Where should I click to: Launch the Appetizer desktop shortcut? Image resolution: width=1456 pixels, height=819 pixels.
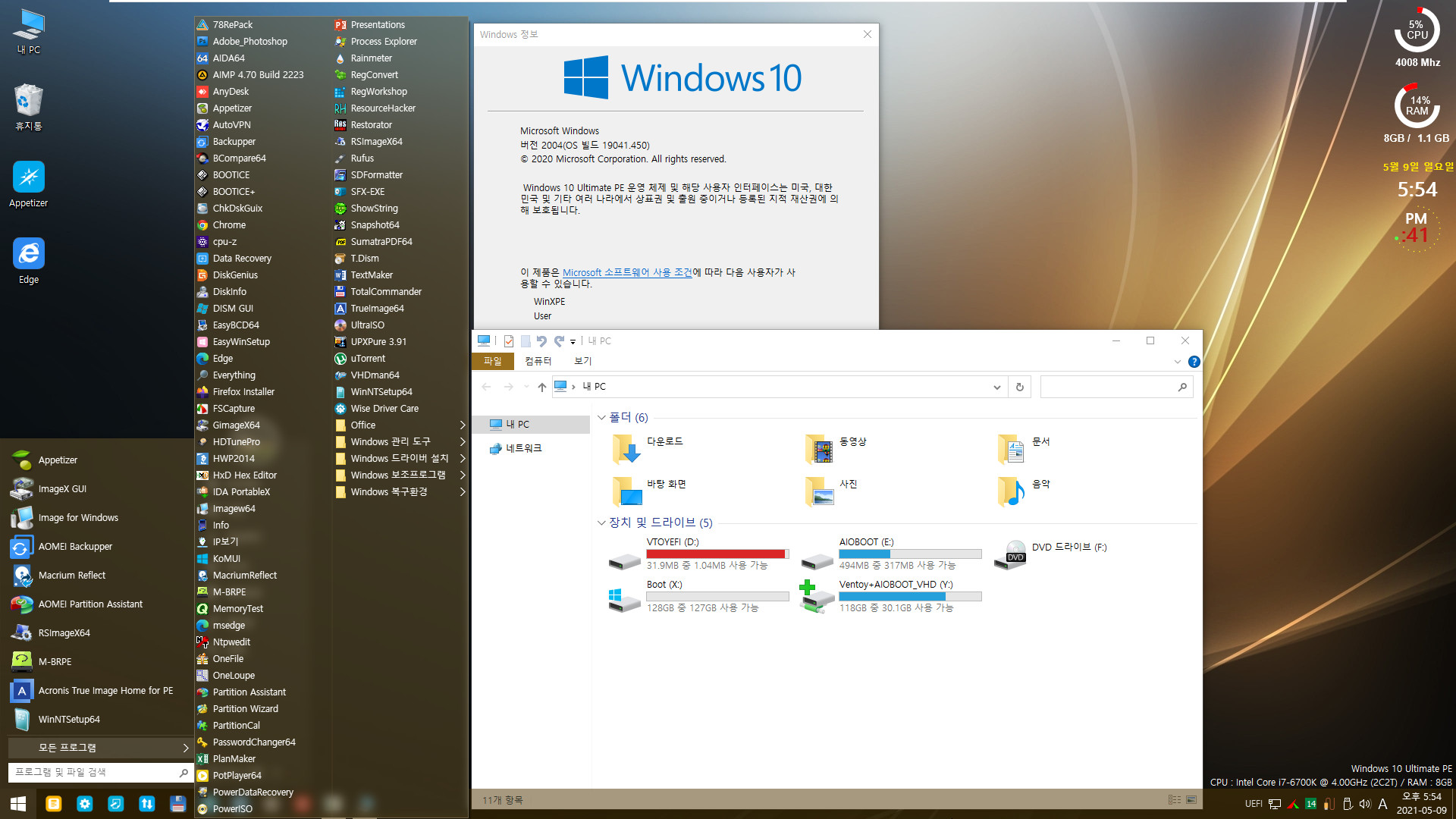(29, 184)
